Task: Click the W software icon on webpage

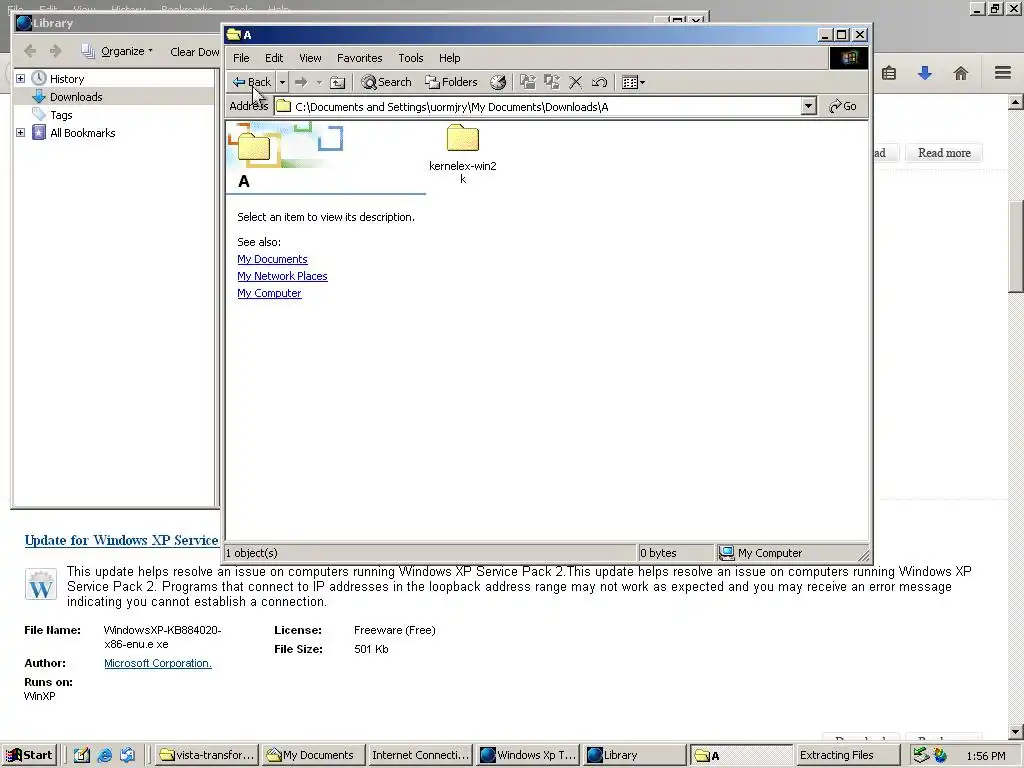Action: point(40,584)
